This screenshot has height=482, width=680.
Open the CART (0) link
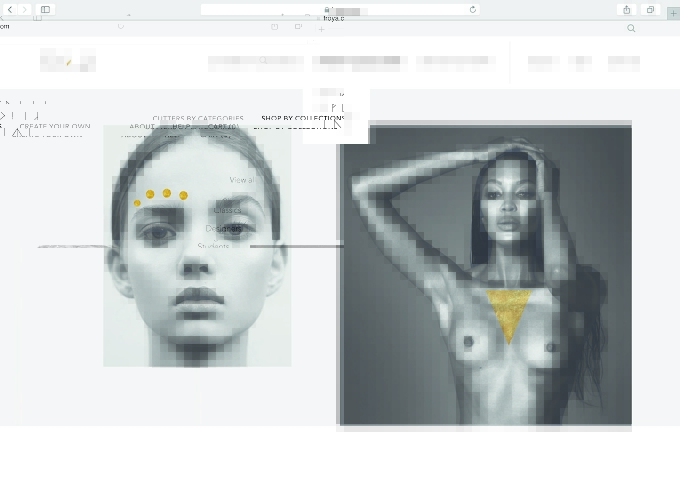(223, 126)
